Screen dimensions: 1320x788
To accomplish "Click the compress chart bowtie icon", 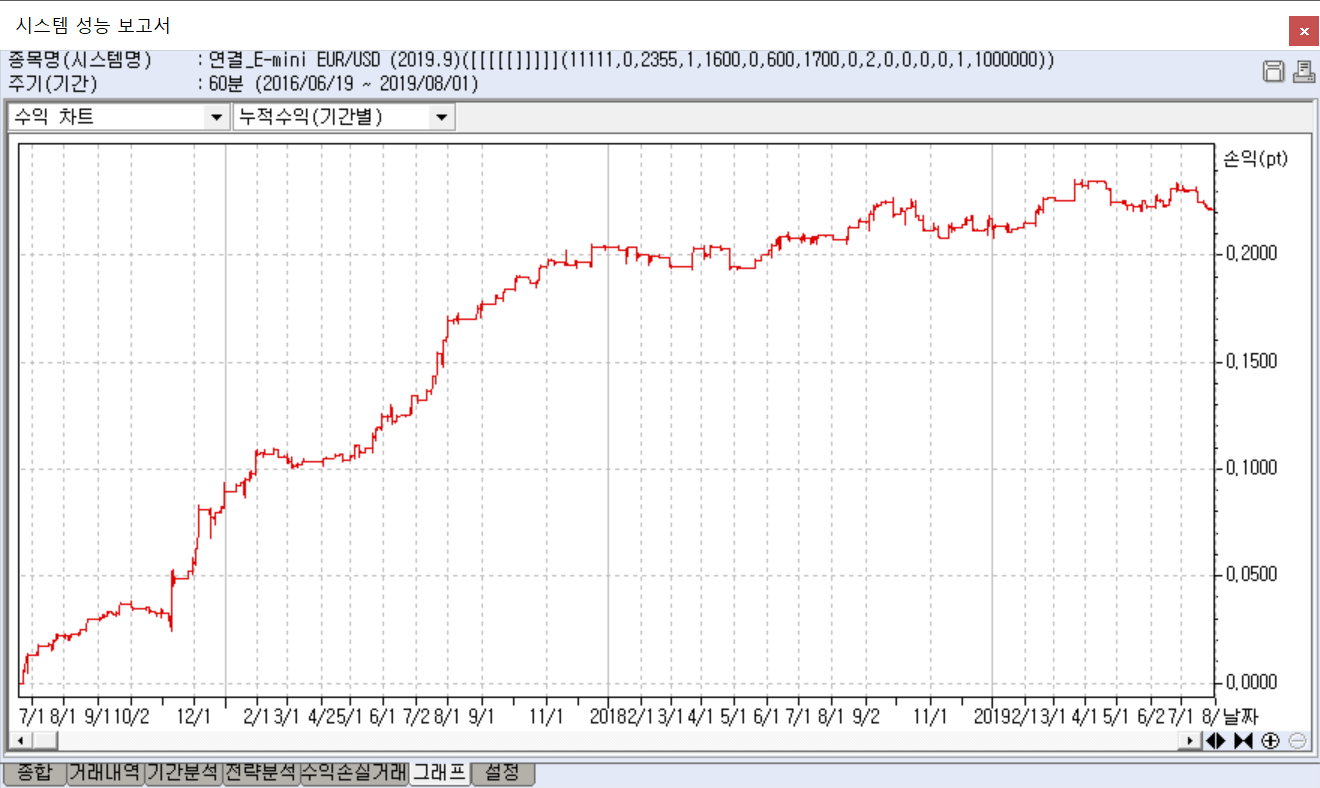I will point(1243,741).
